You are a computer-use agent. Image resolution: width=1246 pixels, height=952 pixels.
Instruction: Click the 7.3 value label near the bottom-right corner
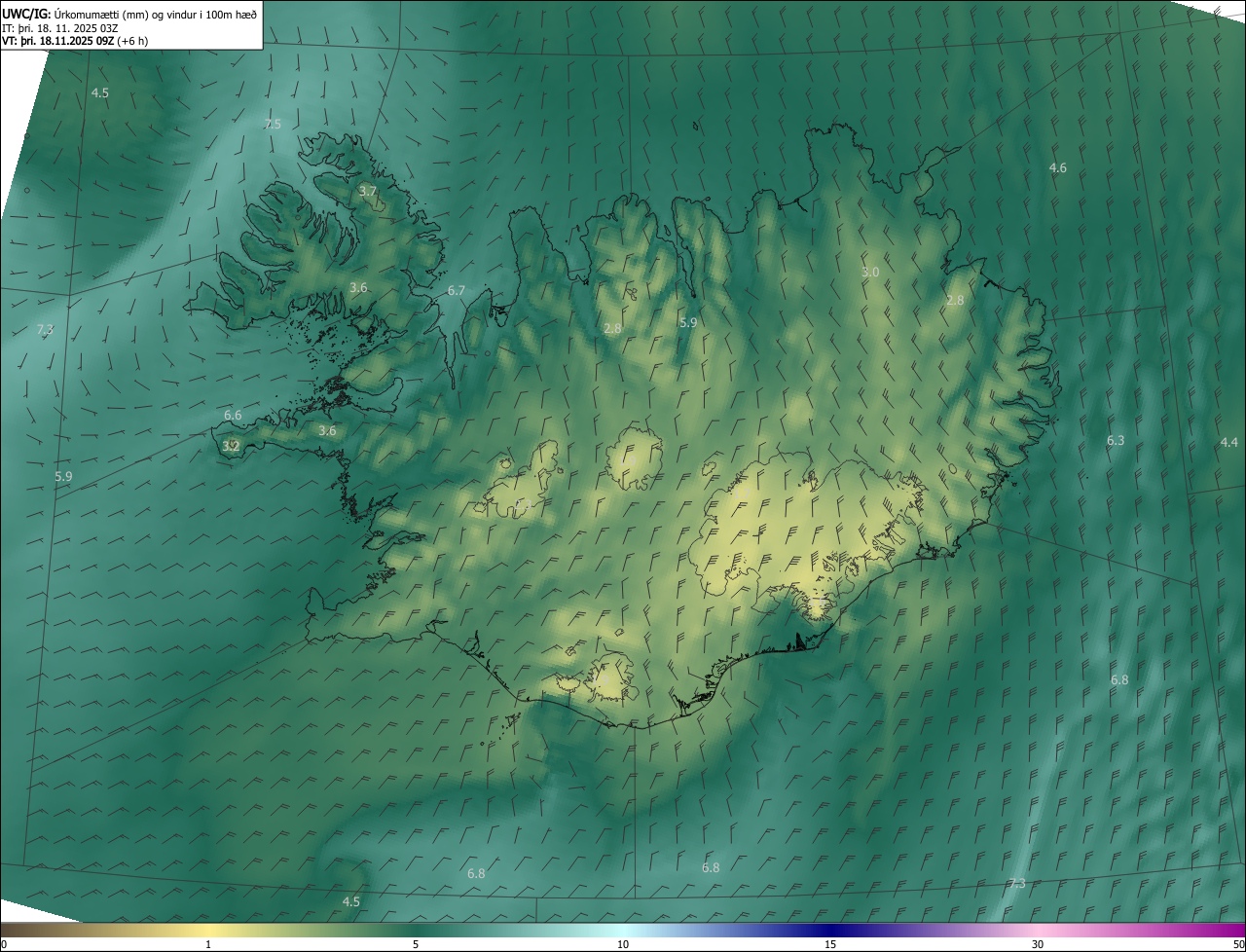coord(1016,883)
